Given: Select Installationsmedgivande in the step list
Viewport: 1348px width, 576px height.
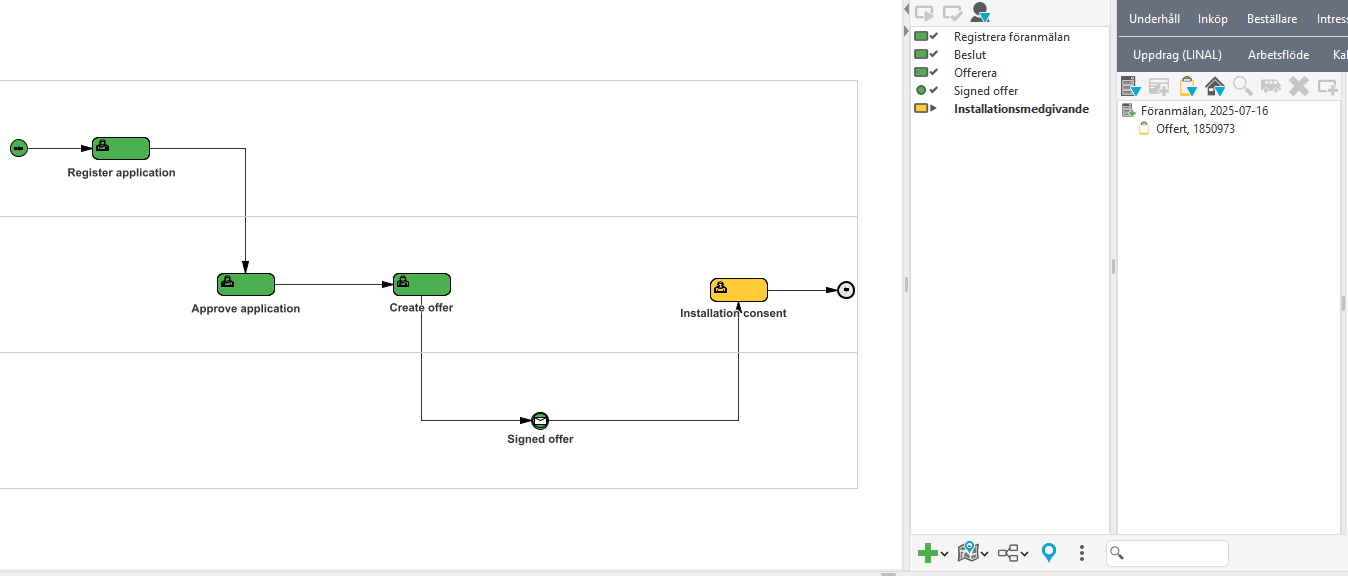Looking at the screenshot, I should point(1021,109).
